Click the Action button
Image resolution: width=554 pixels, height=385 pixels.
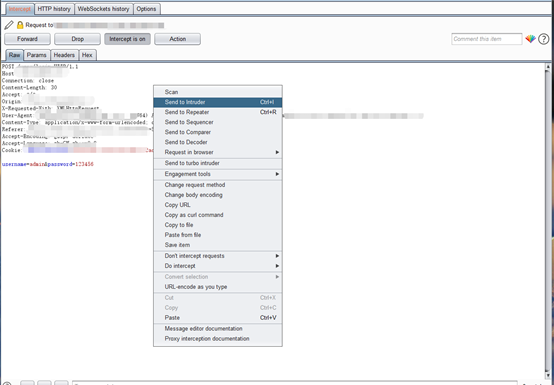pos(177,39)
